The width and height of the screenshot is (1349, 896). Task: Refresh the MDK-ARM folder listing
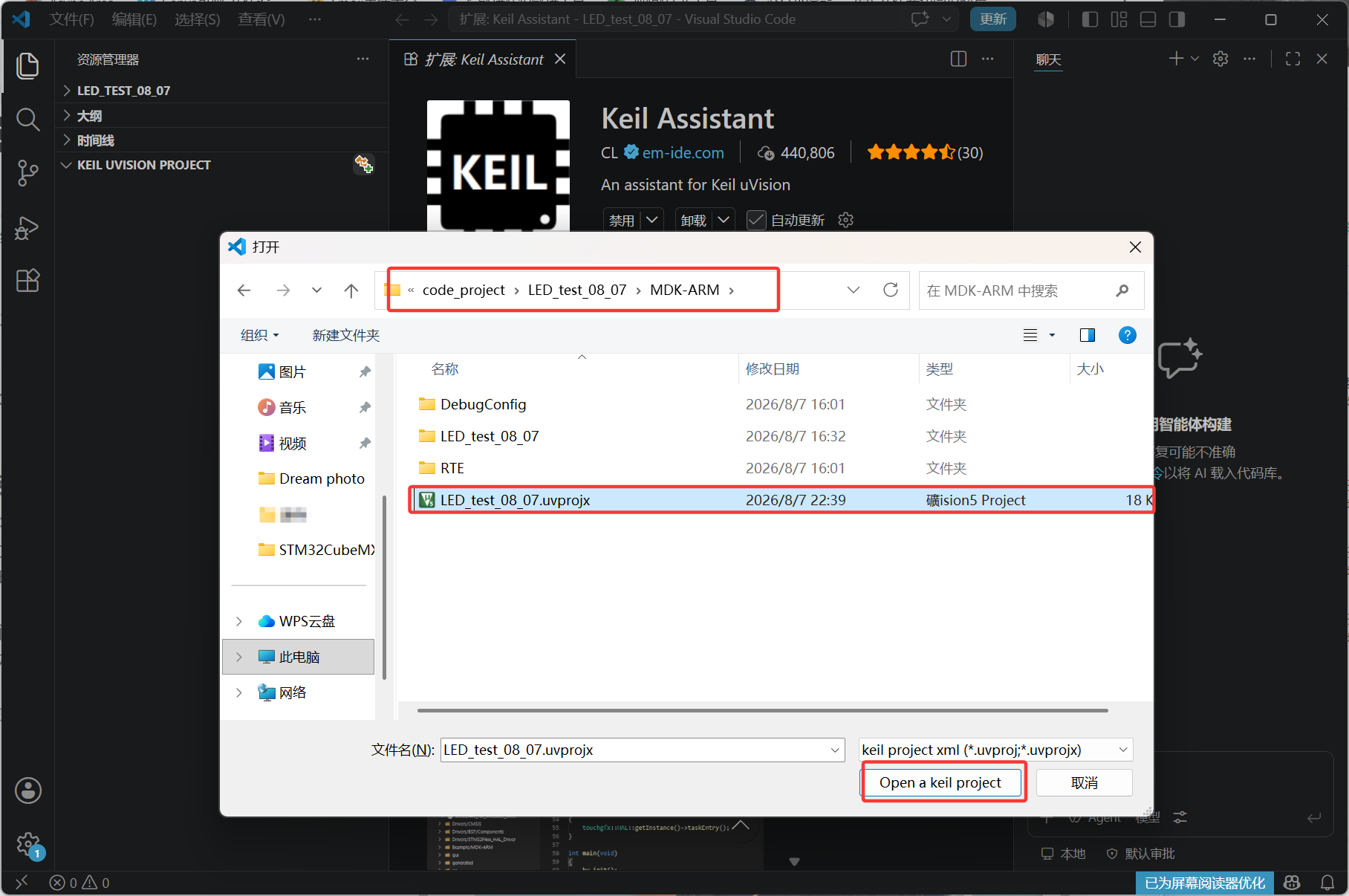891,290
